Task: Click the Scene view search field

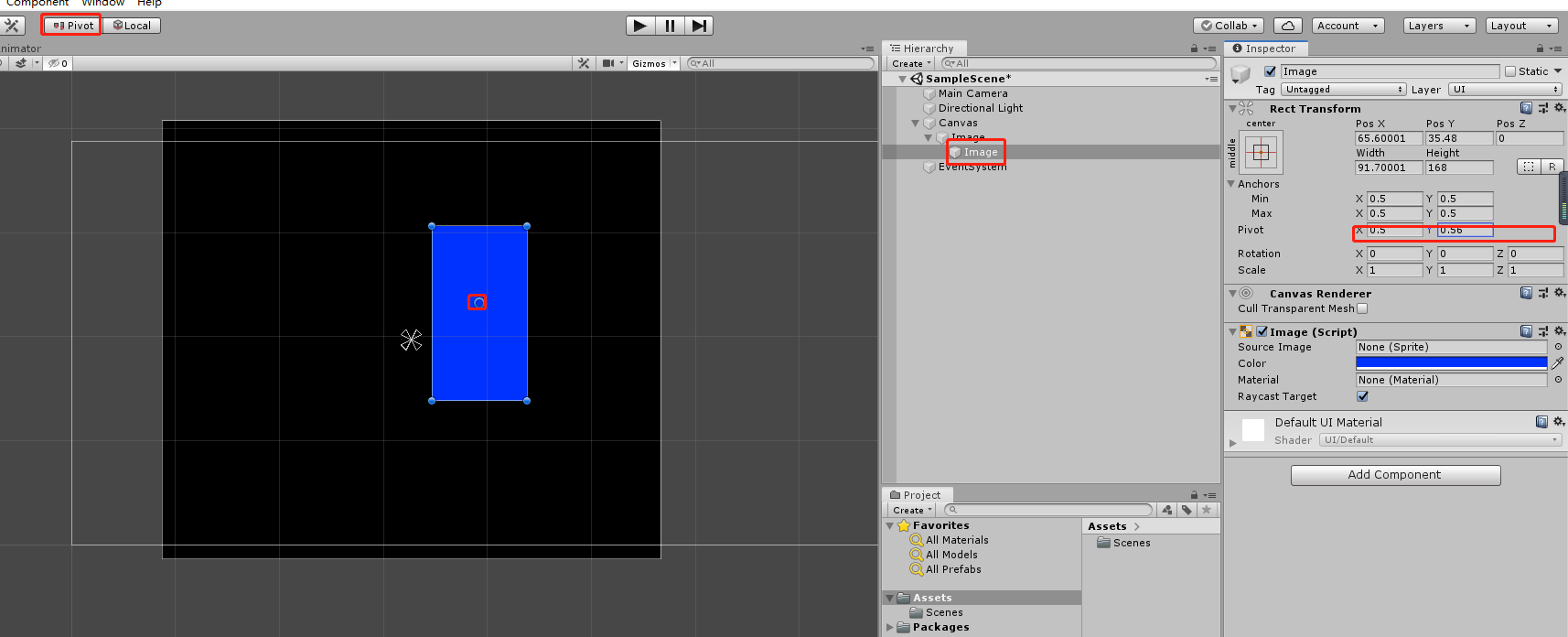Action: [781, 63]
